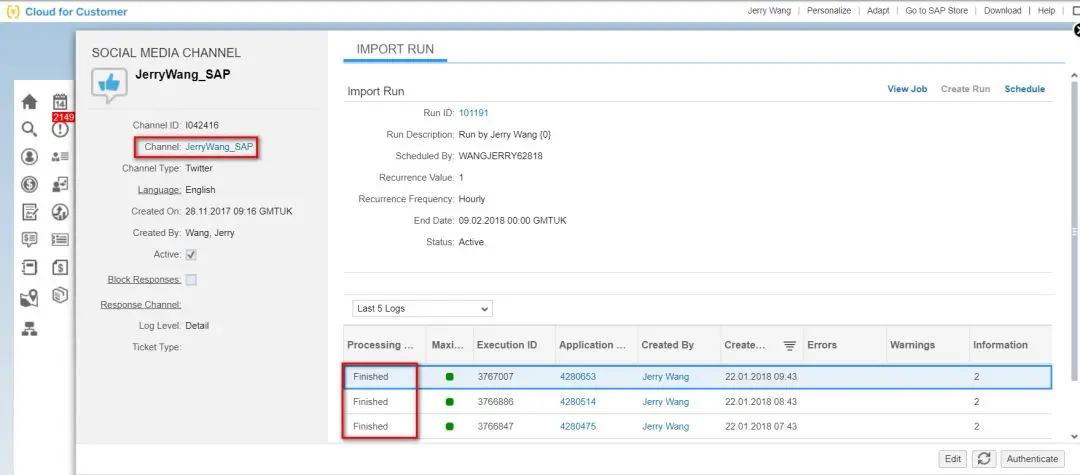Open the org hierarchy icon in sidebar
1080x475 pixels.
pyautogui.click(x=29, y=329)
